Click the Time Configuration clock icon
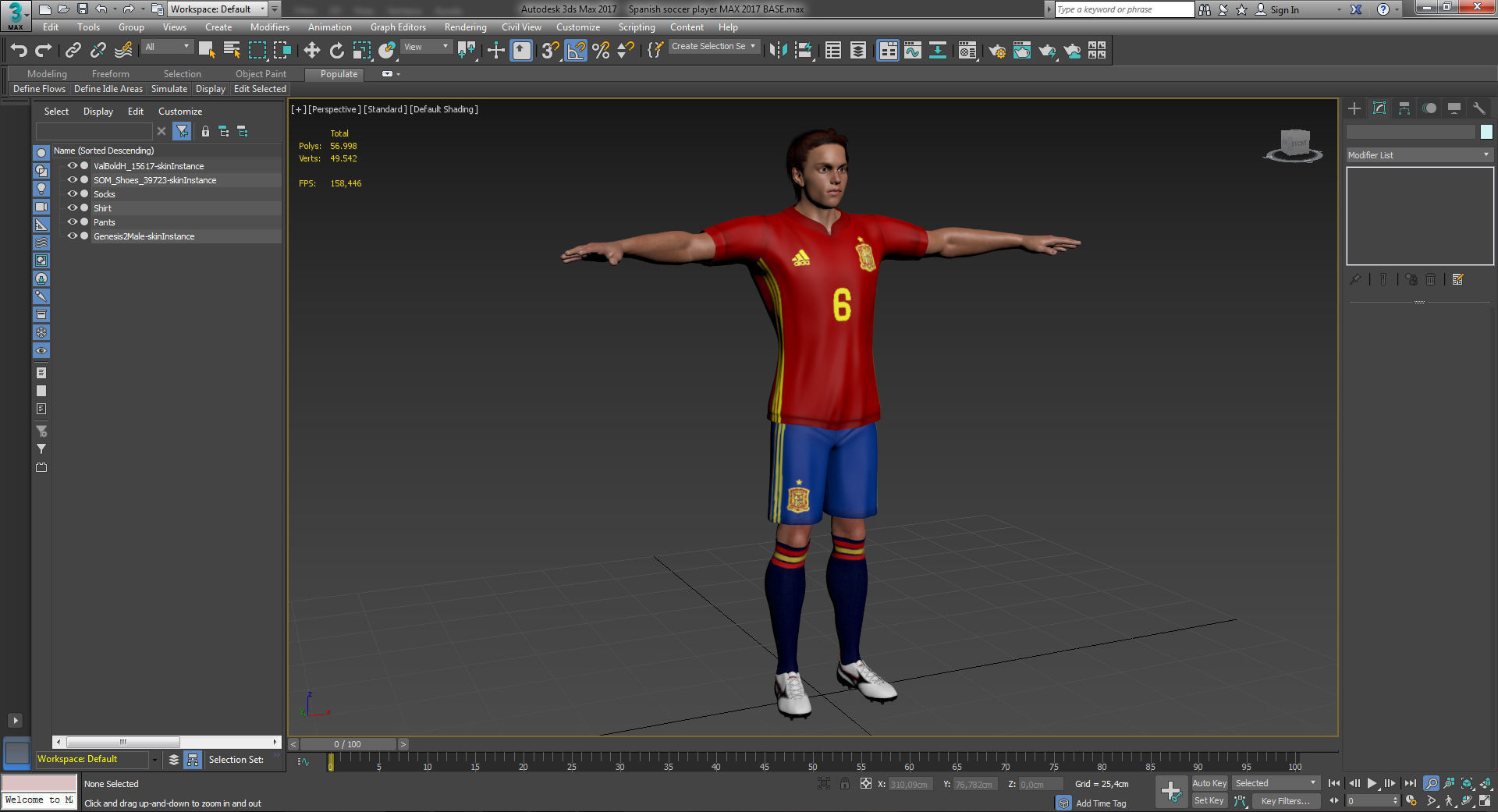Viewport: 1498px width, 812px height. tap(1411, 801)
